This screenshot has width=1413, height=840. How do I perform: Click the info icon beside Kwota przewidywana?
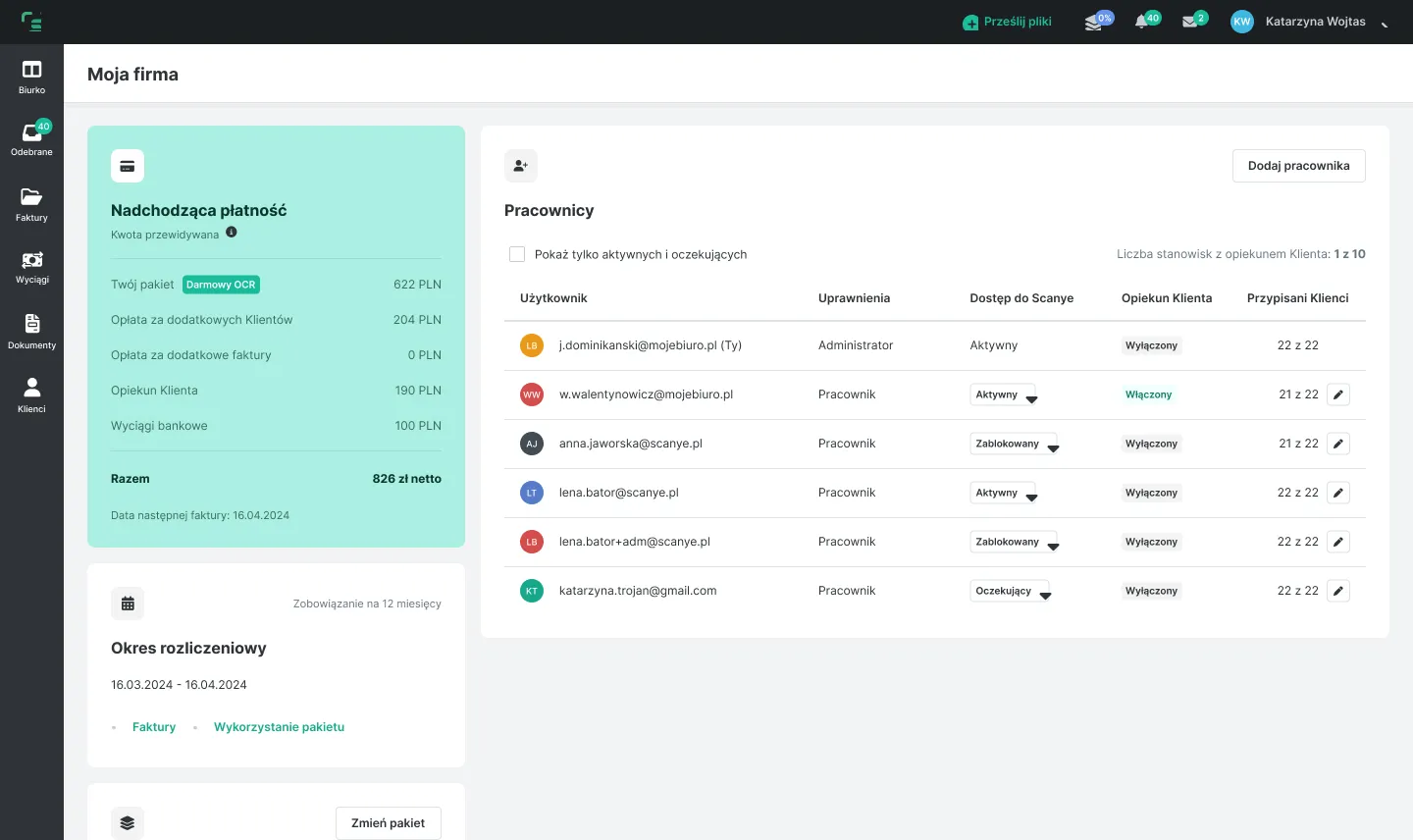point(232,233)
